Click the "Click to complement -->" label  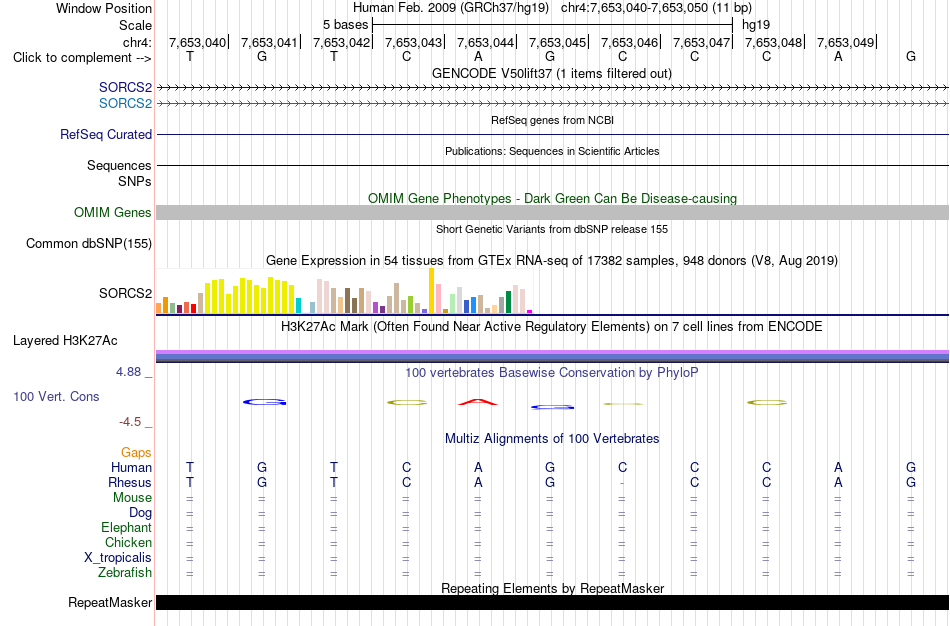click(x=82, y=58)
